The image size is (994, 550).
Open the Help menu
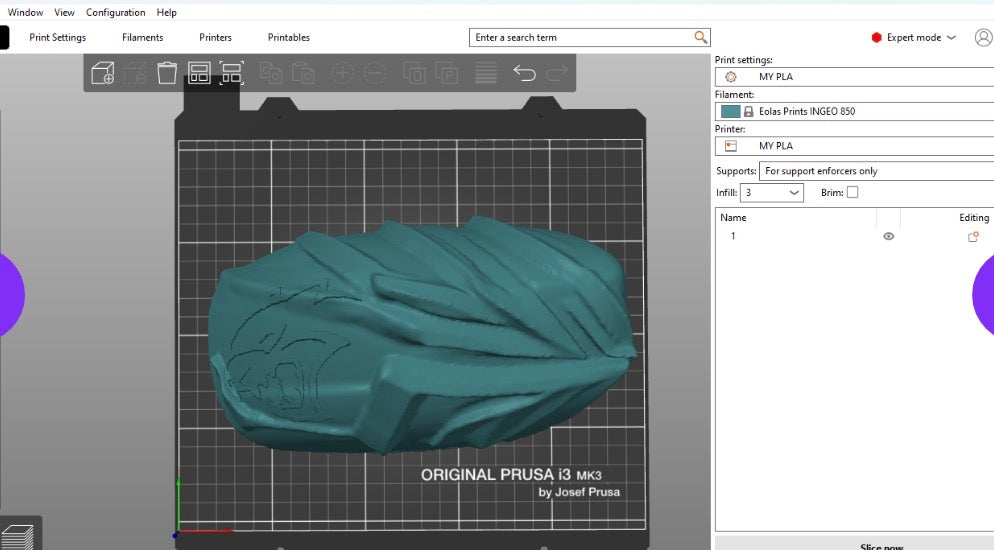click(x=167, y=12)
